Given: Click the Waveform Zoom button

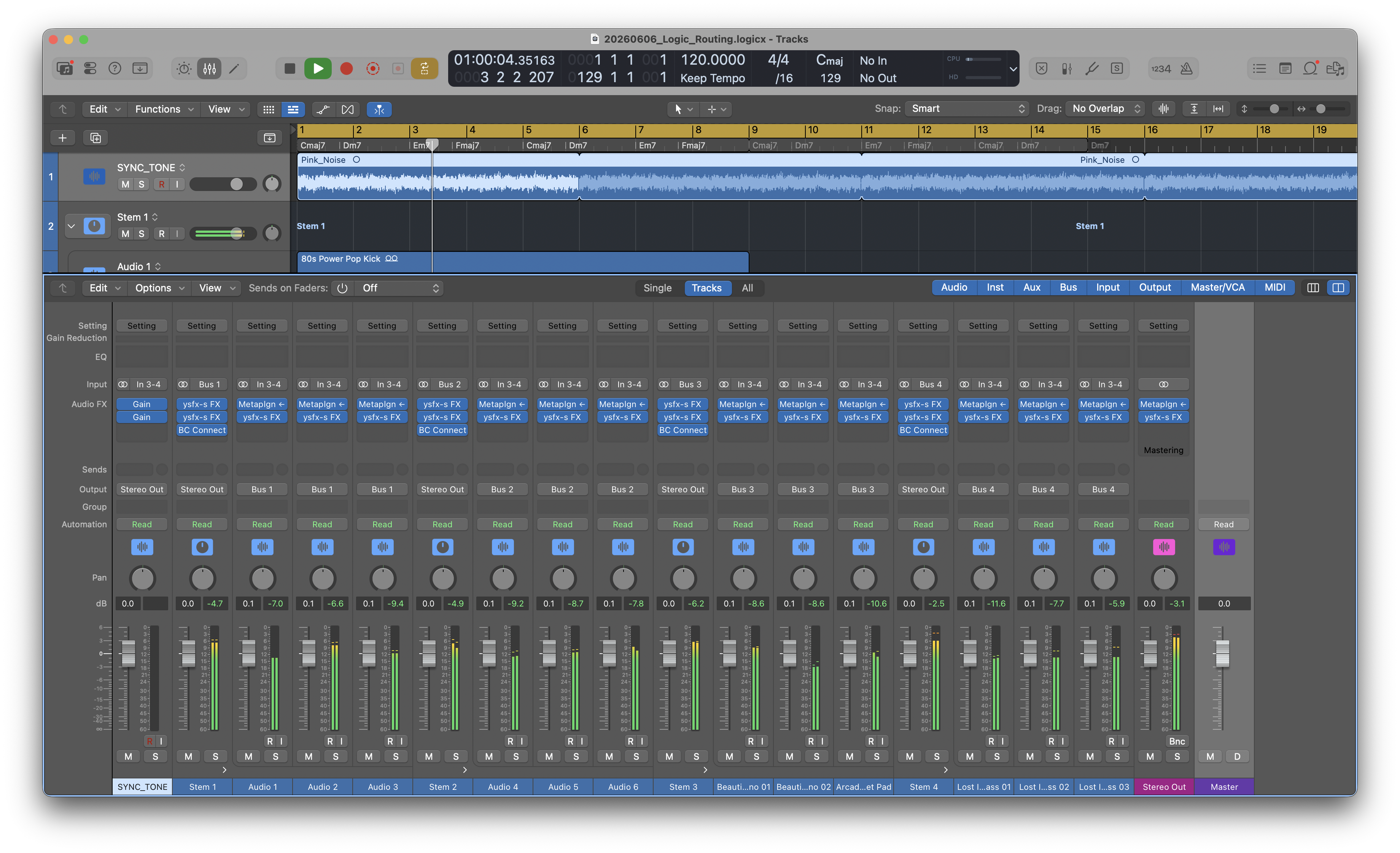Looking at the screenshot, I should (x=1163, y=108).
